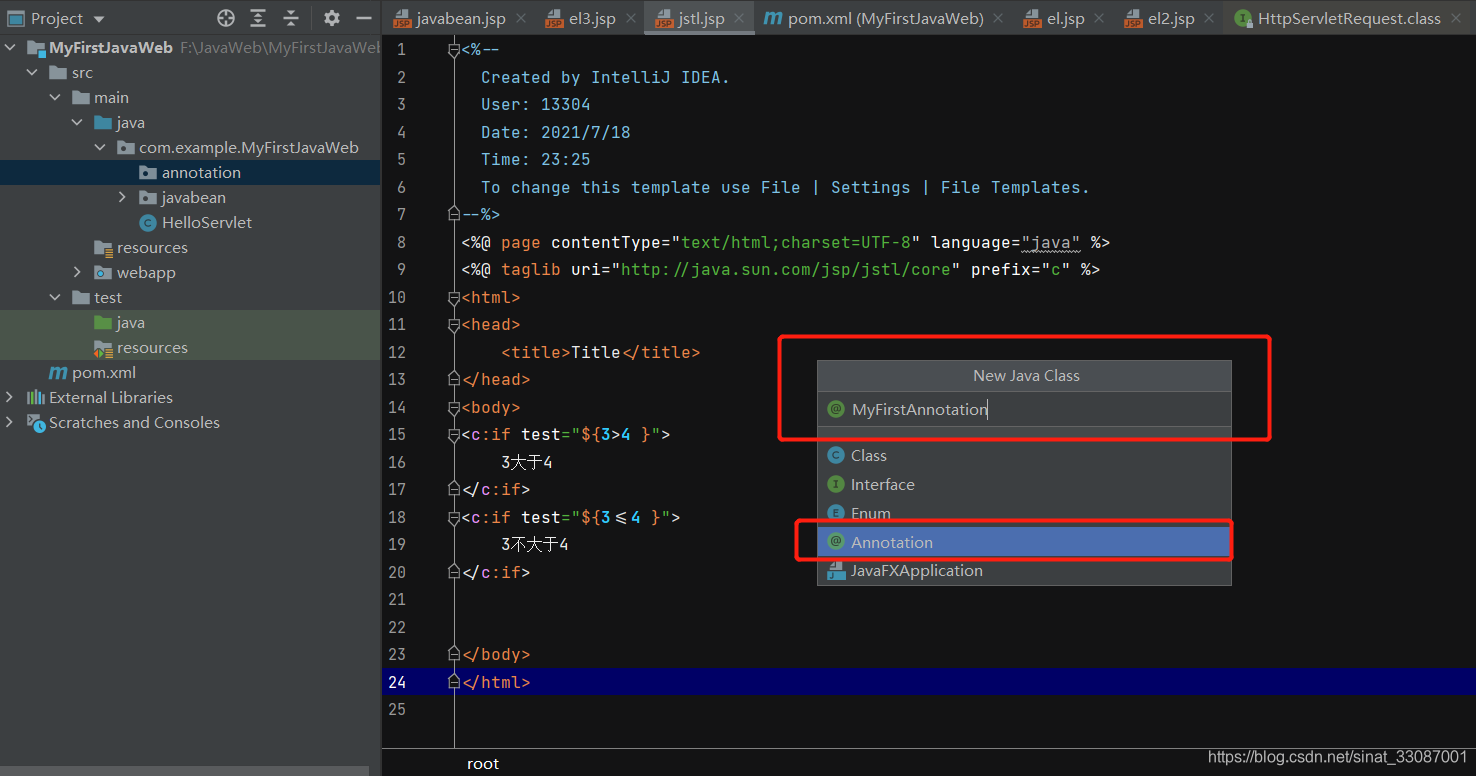Screen dimensions: 1476x776
Task: Click the fold marker on line 1 comment
Action: coord(454,50)
